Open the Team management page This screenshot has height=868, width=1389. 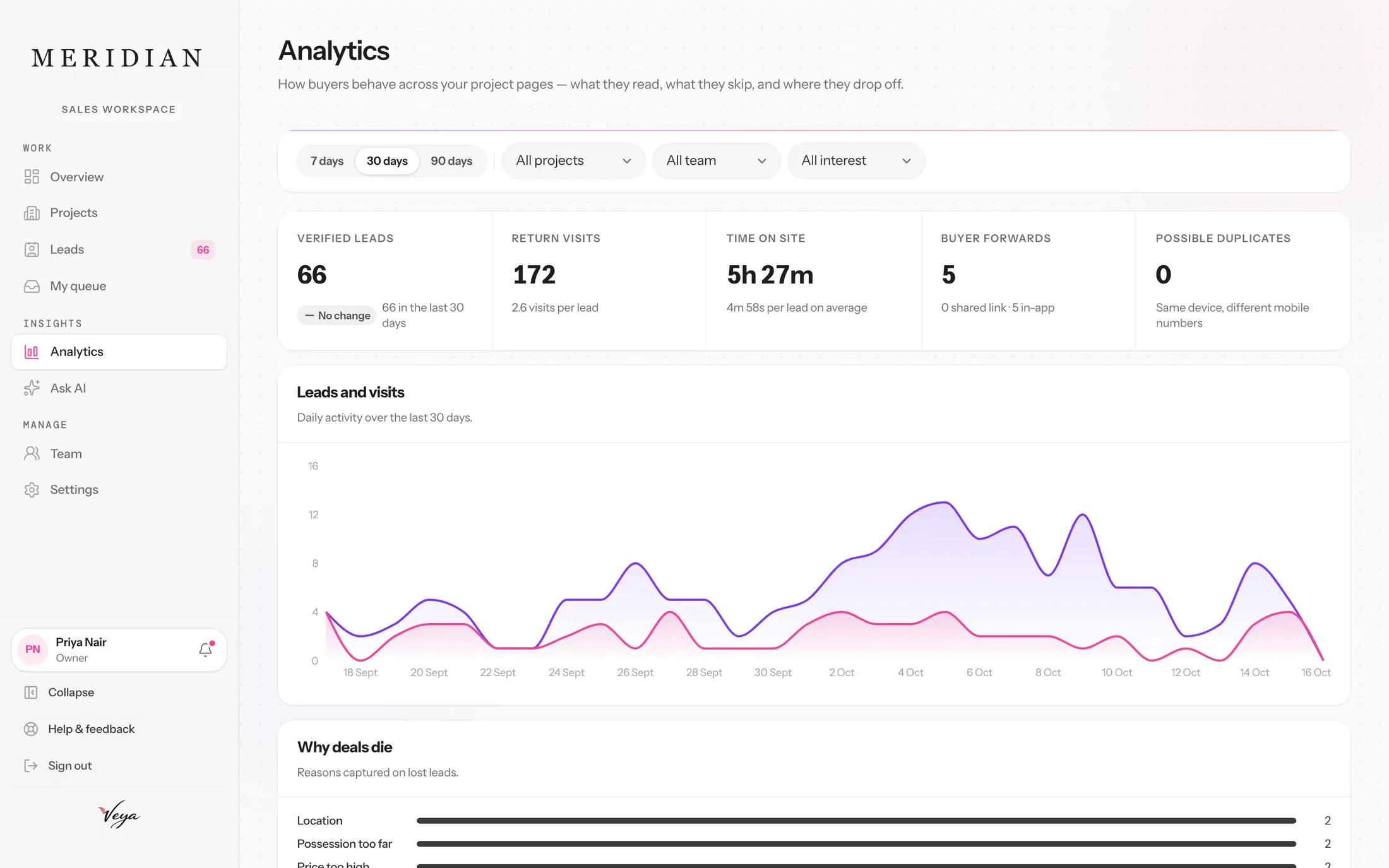tap(119, 453)
